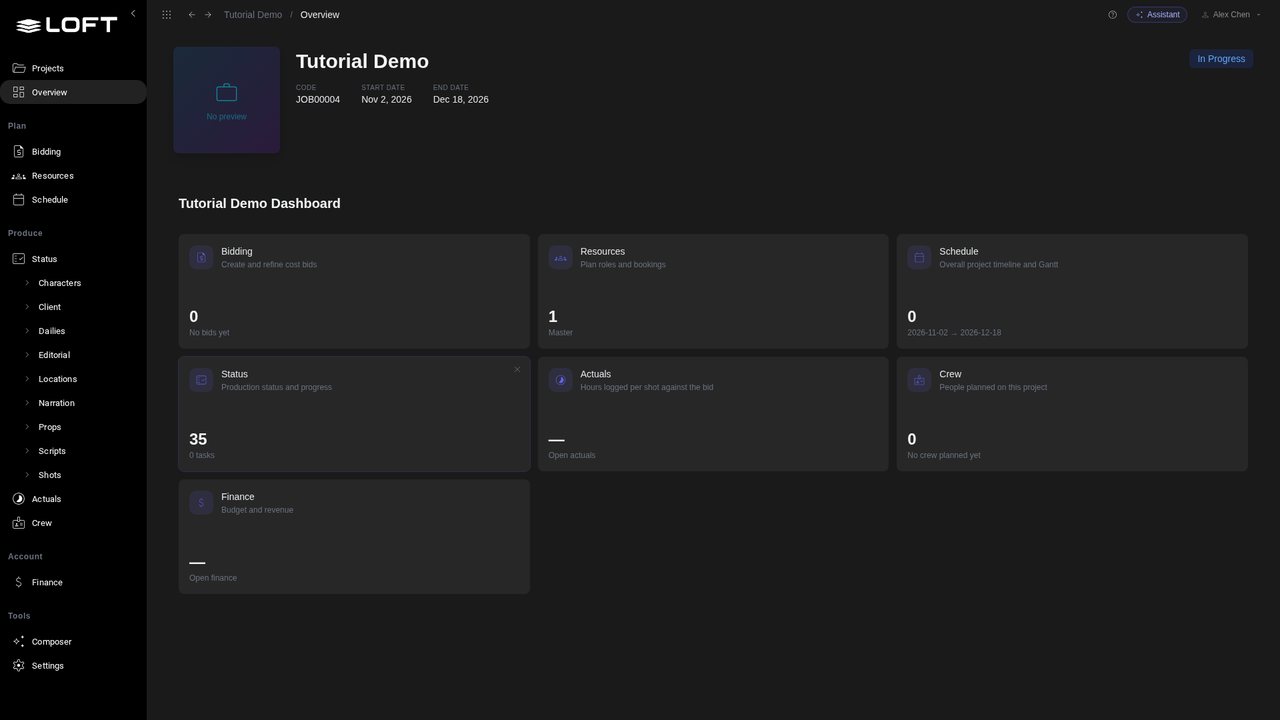1280x720 pixels.
Task: Expand the Characters tree item
Action: [27, 283]
